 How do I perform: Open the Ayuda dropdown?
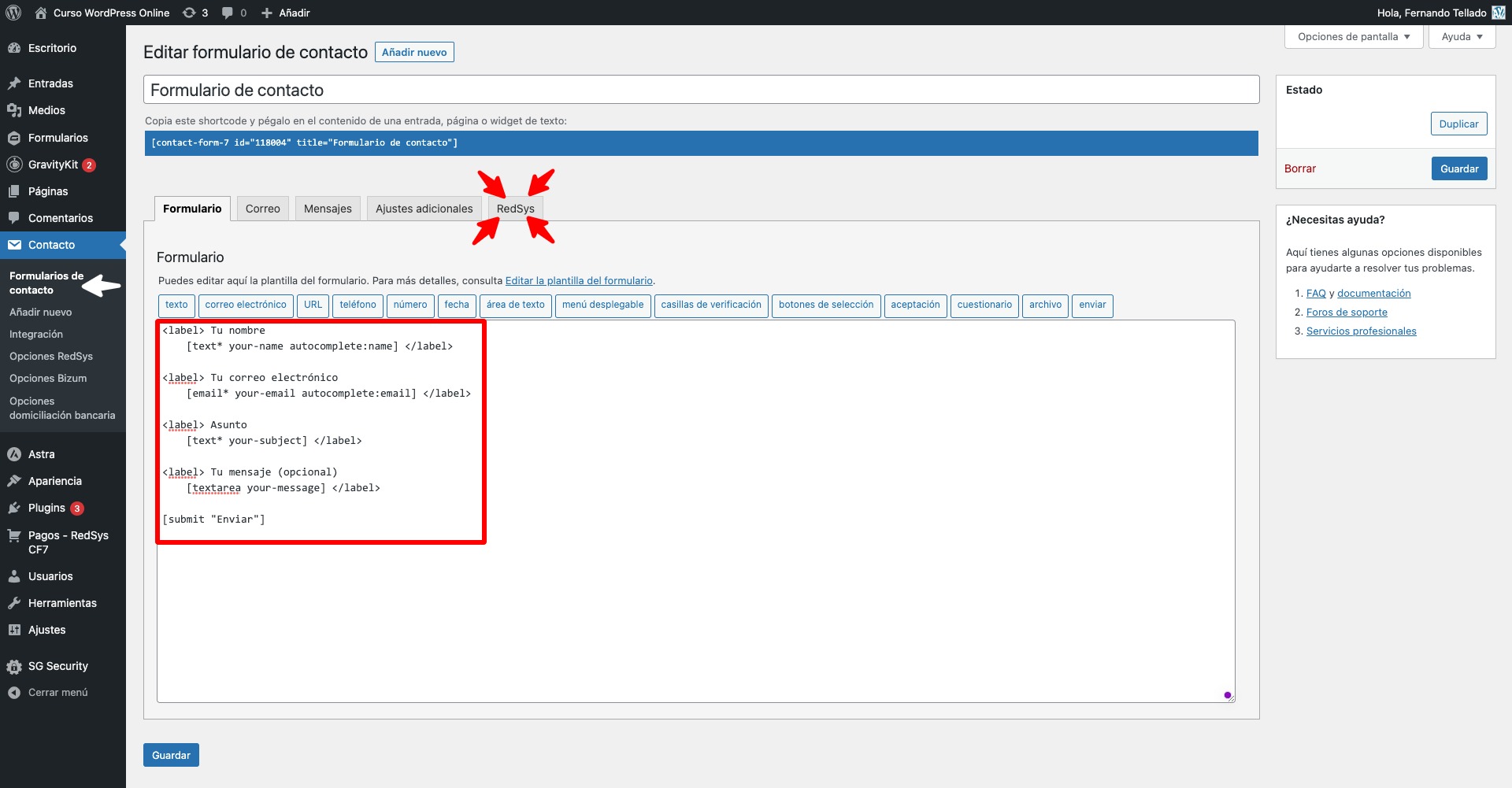click(x=1461, y=36)
